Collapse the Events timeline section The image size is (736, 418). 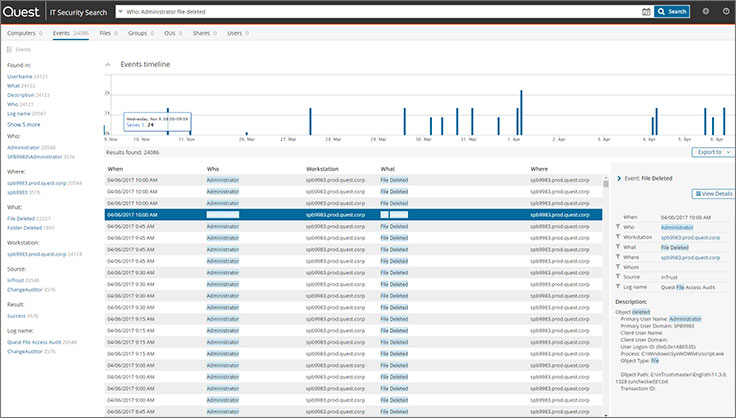(108, 65)
